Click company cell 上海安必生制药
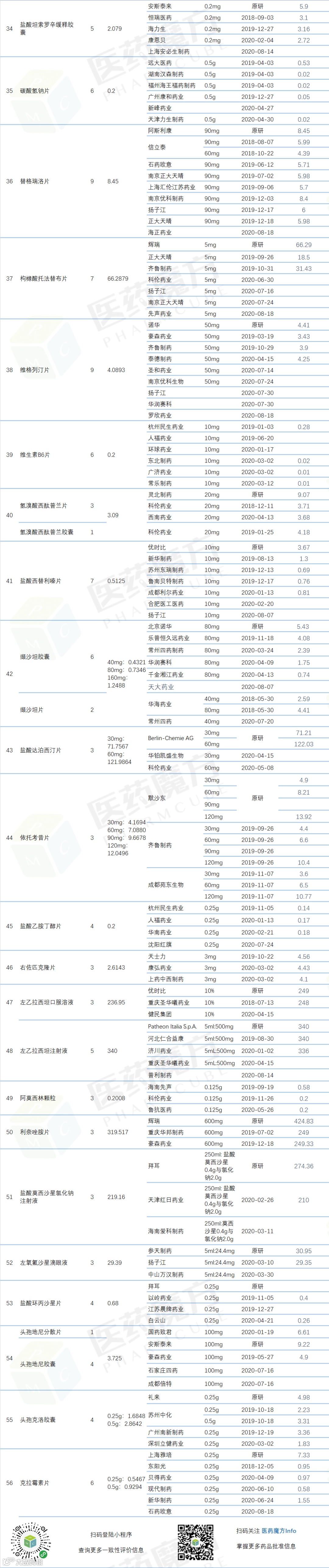Viewport: 329px width, 1568px height. click(169, 52)
